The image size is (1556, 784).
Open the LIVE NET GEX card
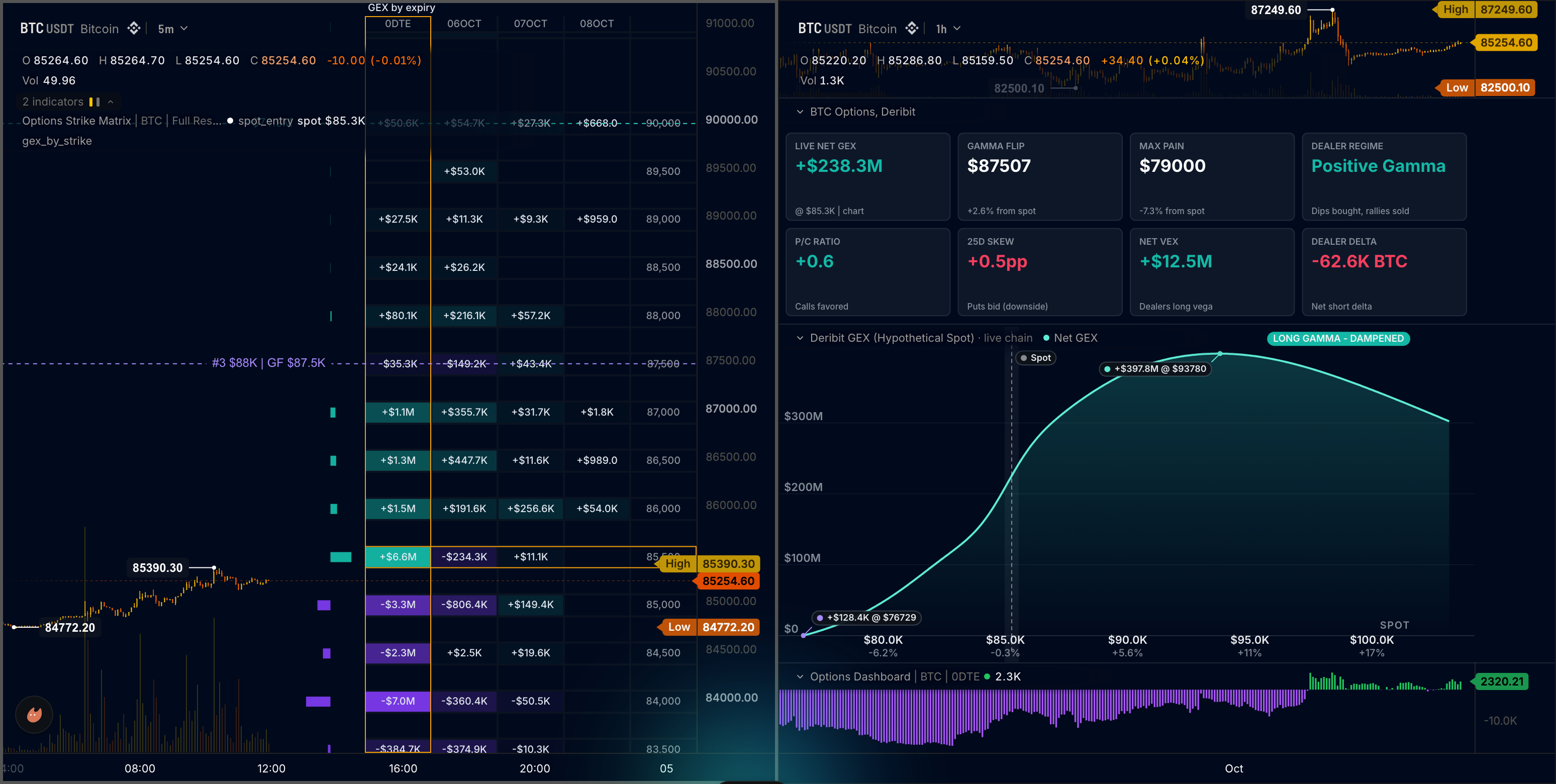[x=867, y=177]
